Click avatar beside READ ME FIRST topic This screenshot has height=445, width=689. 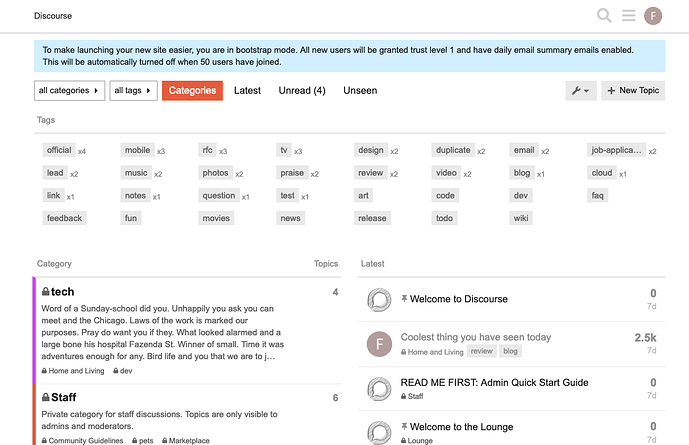click(379, 389)
